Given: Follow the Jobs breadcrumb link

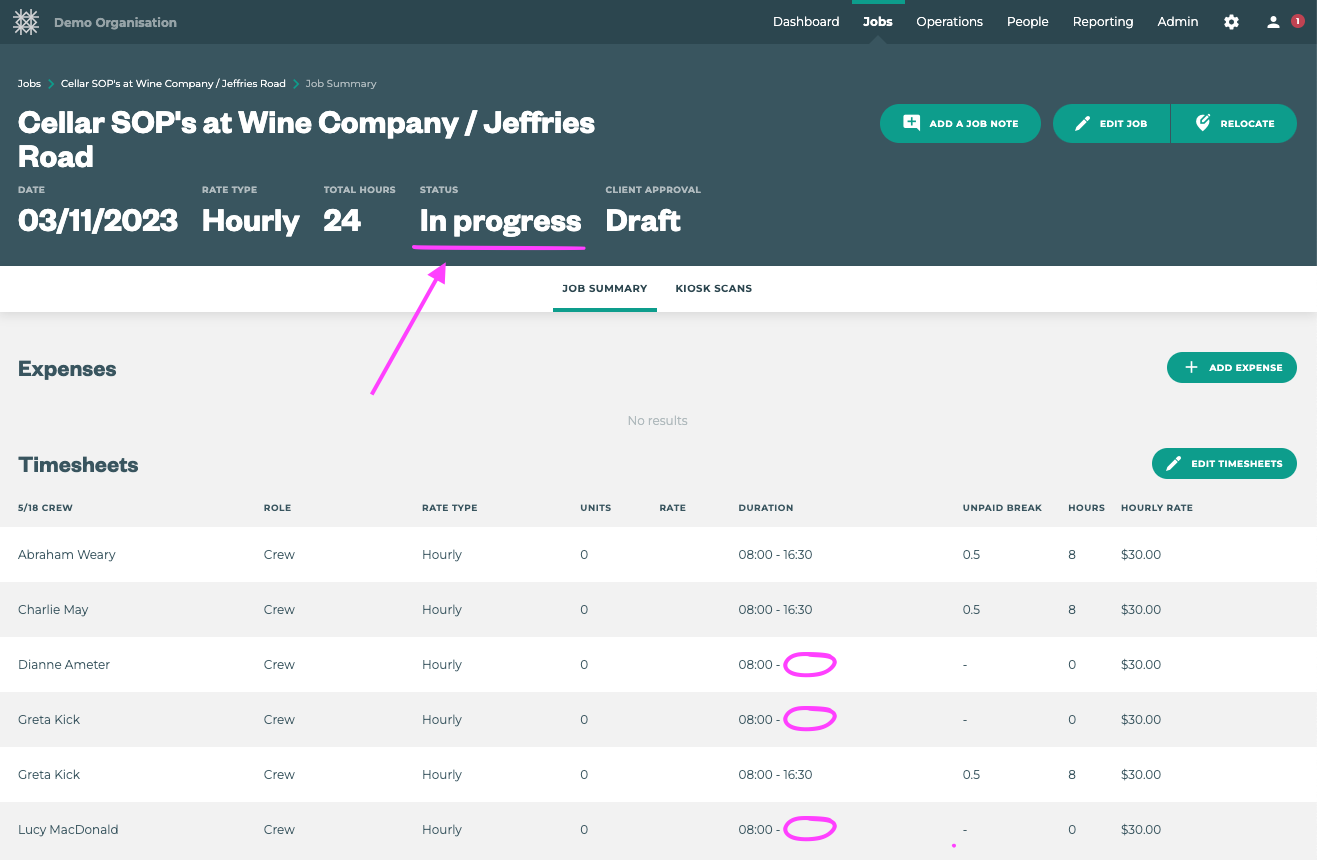Looking at the screenshot, I should 29,84.
